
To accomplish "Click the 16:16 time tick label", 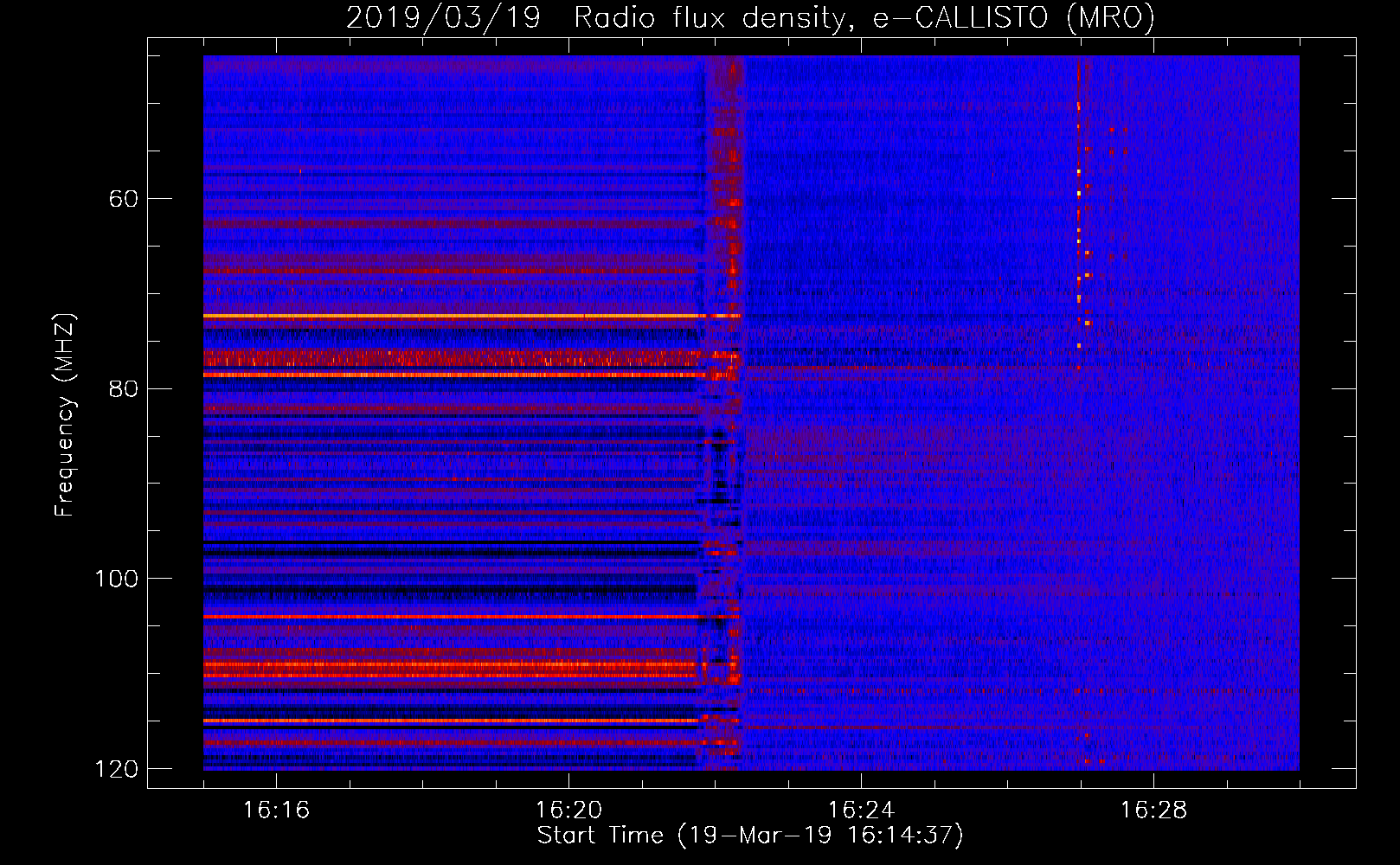I will [x=276, y=811].
